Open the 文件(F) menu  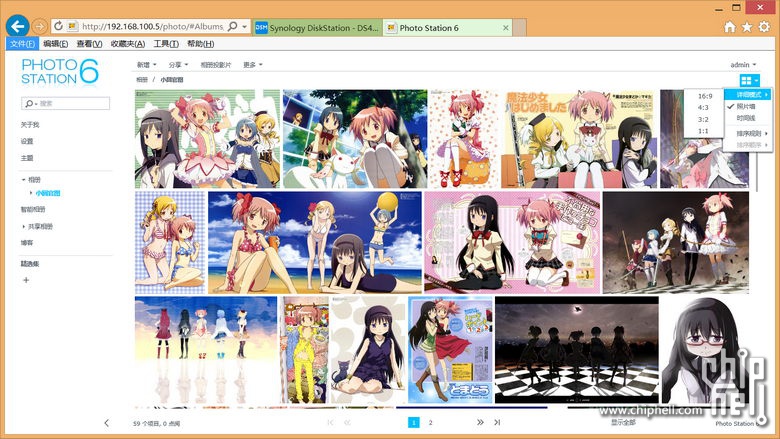pos(22,44)
